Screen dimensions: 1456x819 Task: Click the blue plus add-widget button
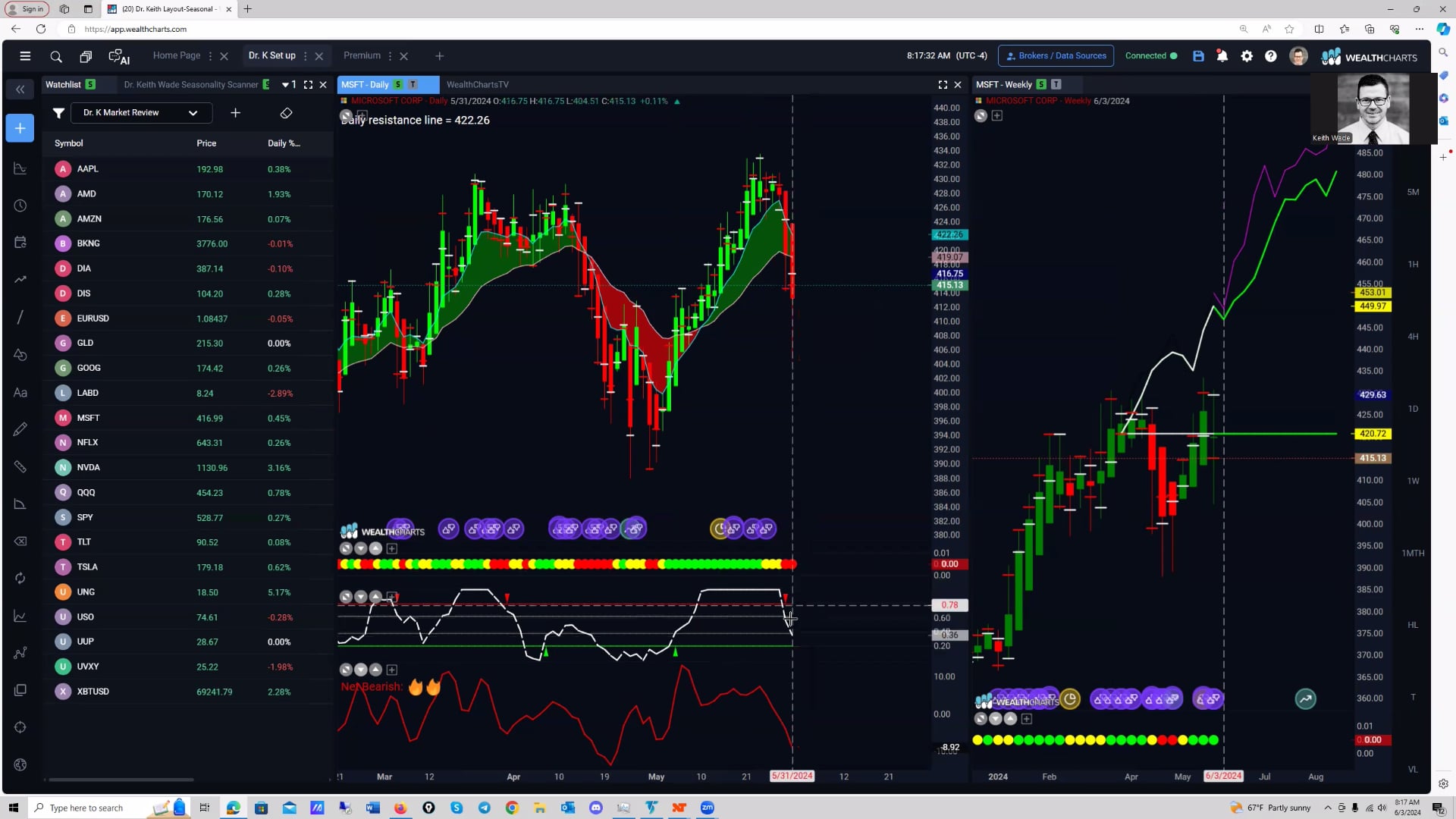click(20, 128)
